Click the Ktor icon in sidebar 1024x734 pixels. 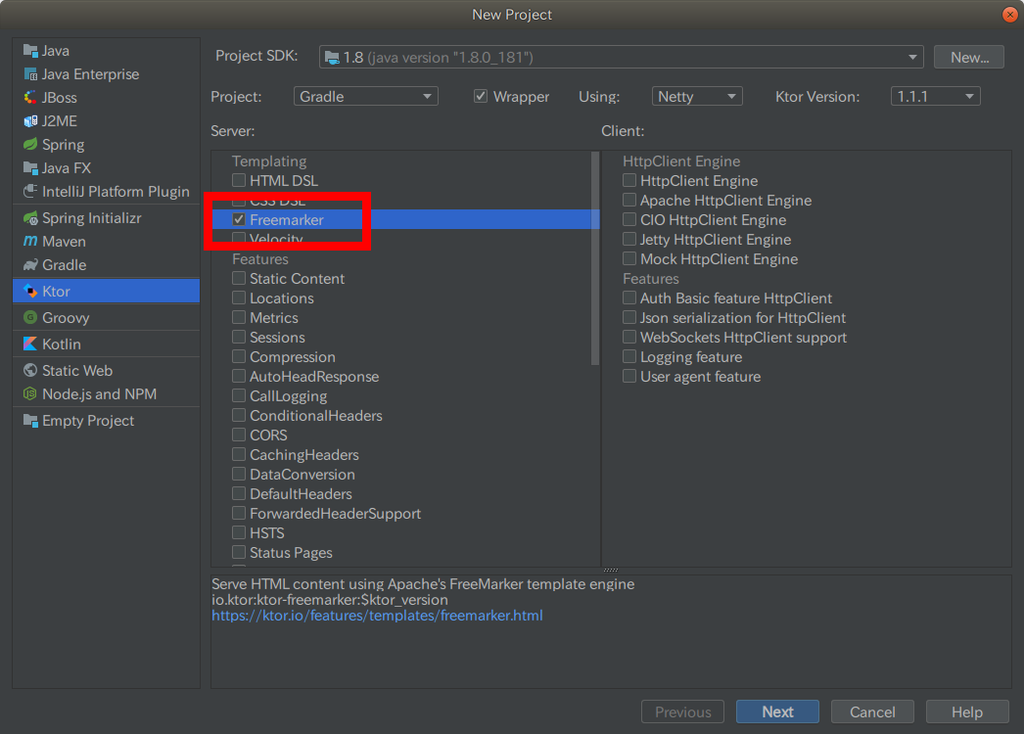30,291
